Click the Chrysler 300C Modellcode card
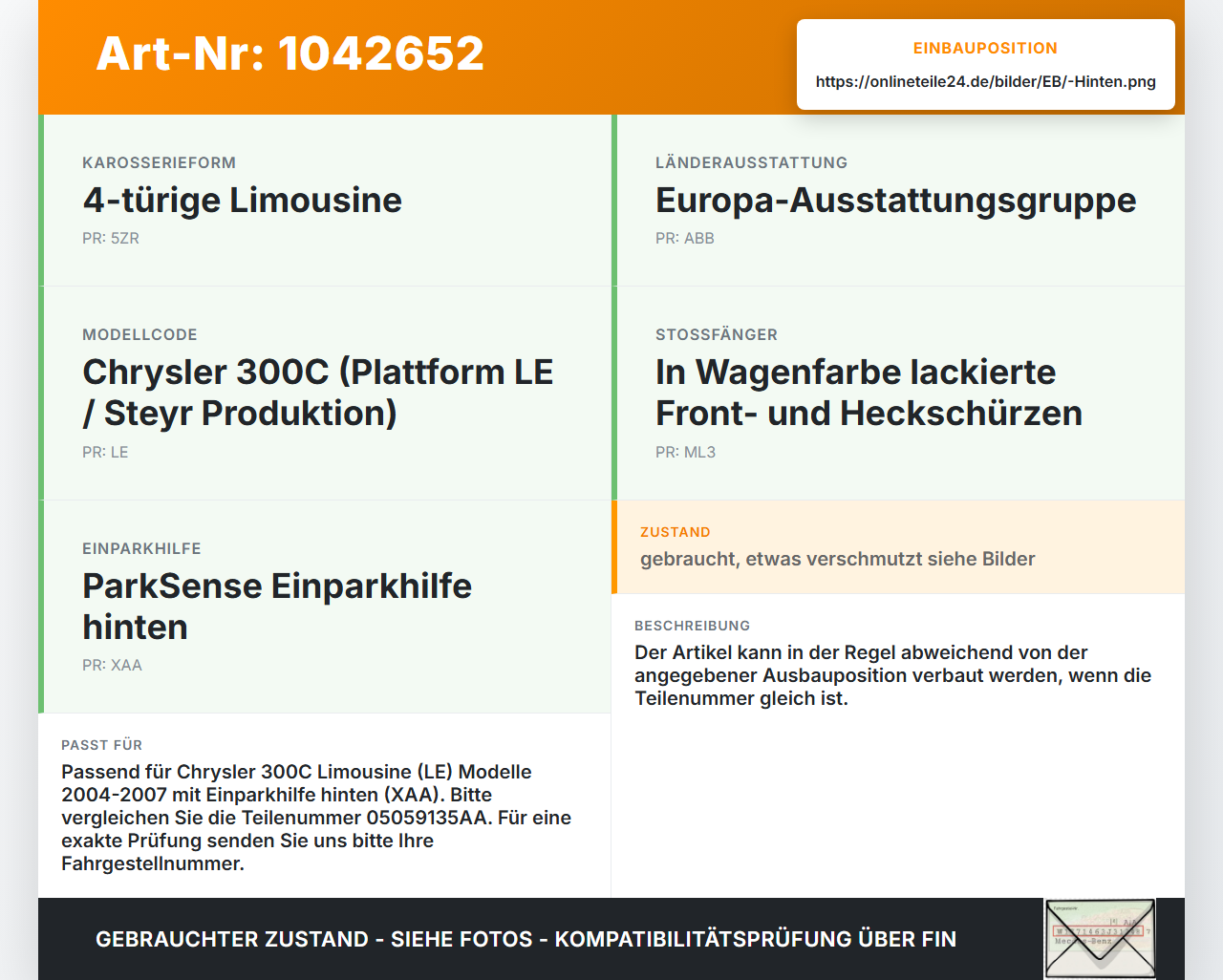This screenshot has width=1223, height=980. pos(325,394)
